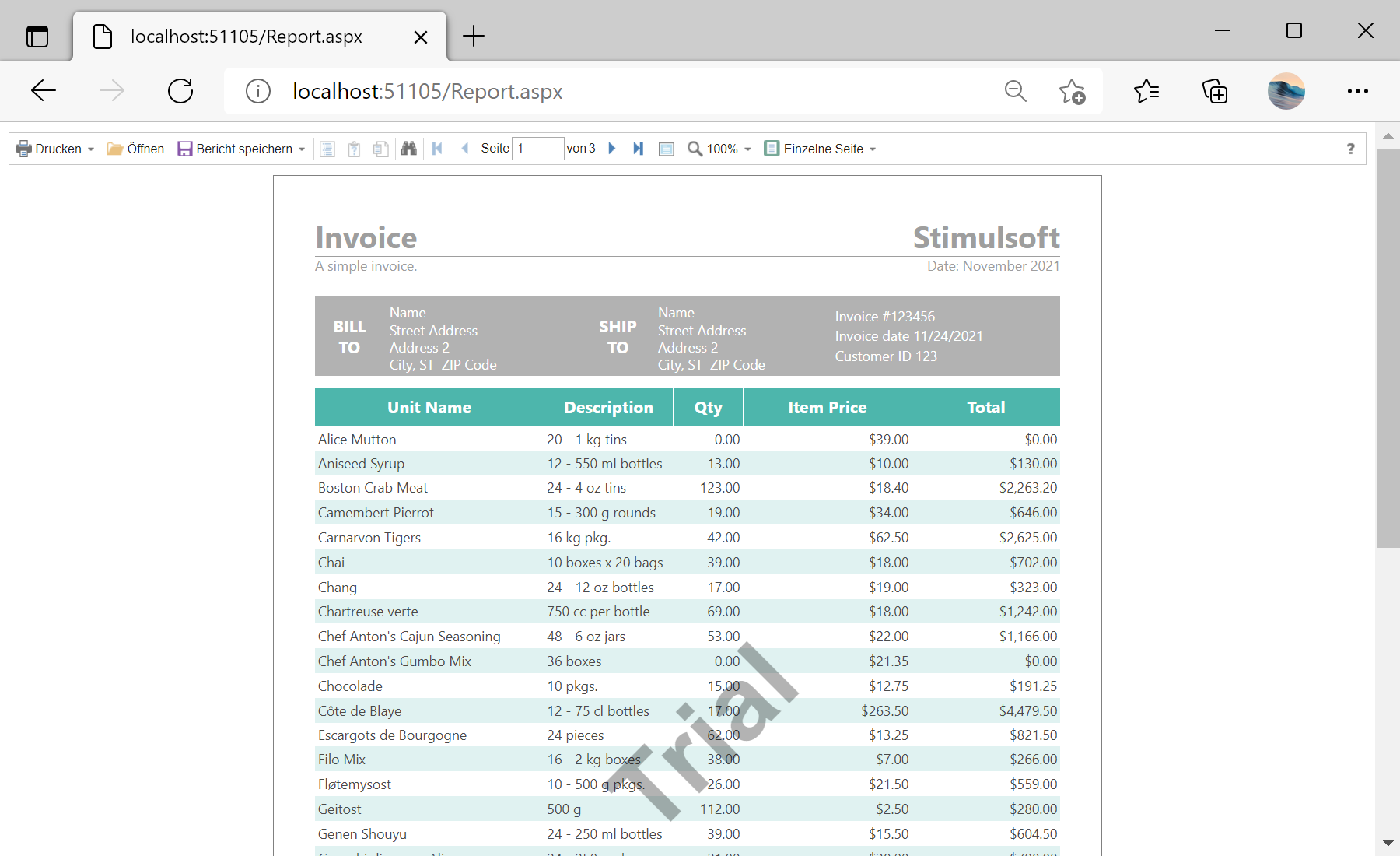The height and width of the screenshot is (856, 1400).
Task: Go to next report page
Action: pyautogui.click(x=612, y=149)
